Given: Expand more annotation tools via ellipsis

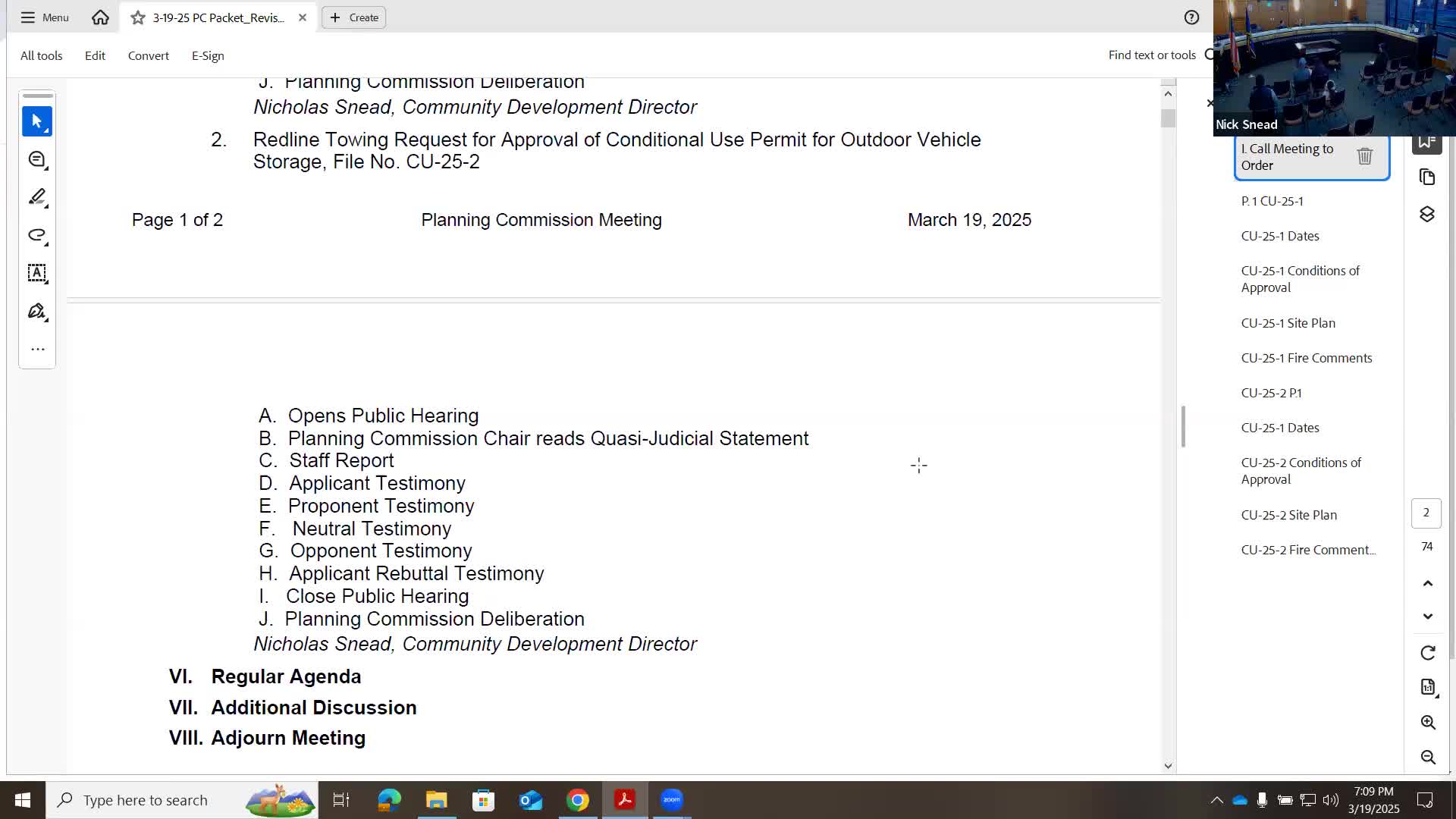Looking at the screenshot, I should pyautogui.click(x=36, y=349).
